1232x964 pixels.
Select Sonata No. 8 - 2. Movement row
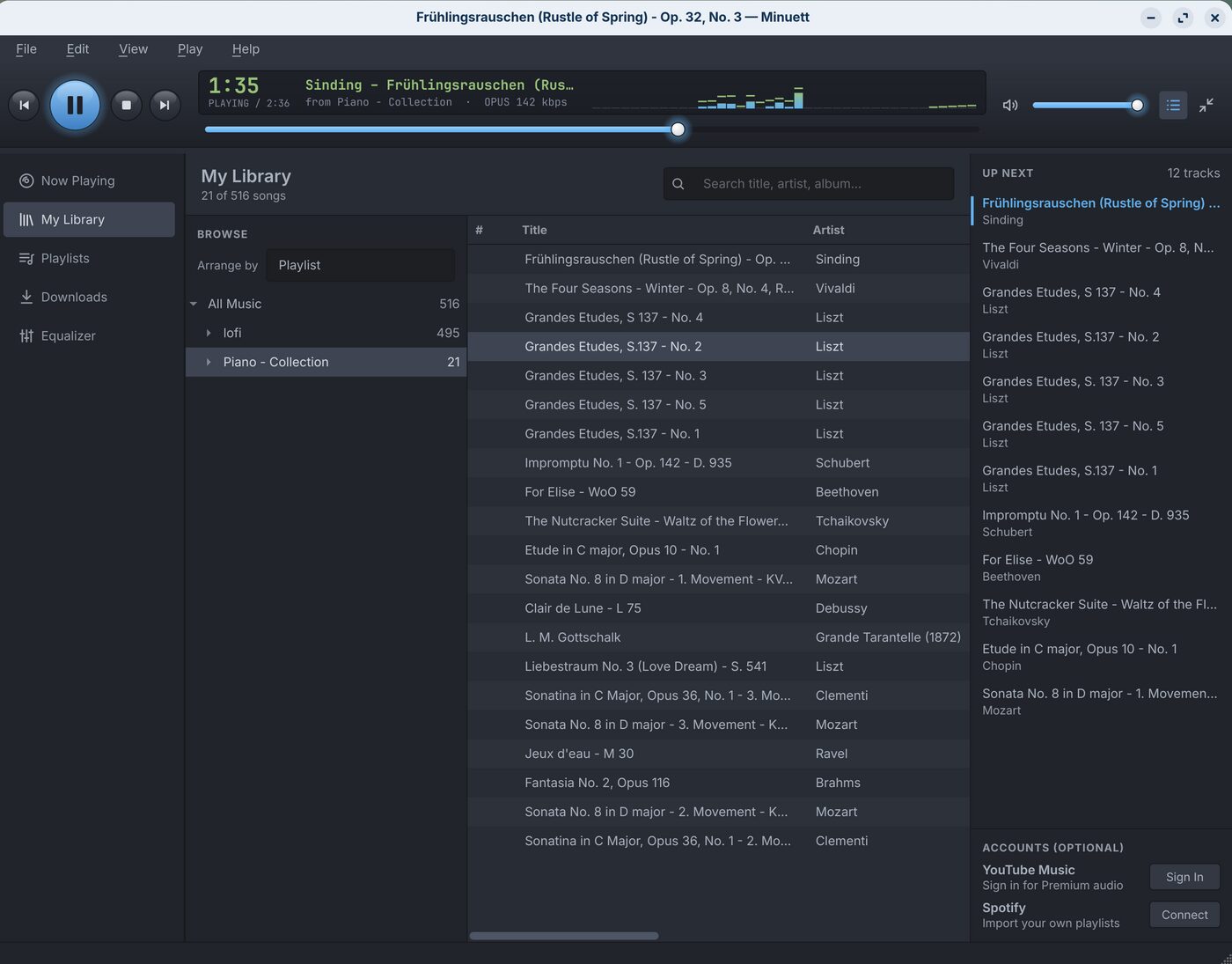point(718,811)
